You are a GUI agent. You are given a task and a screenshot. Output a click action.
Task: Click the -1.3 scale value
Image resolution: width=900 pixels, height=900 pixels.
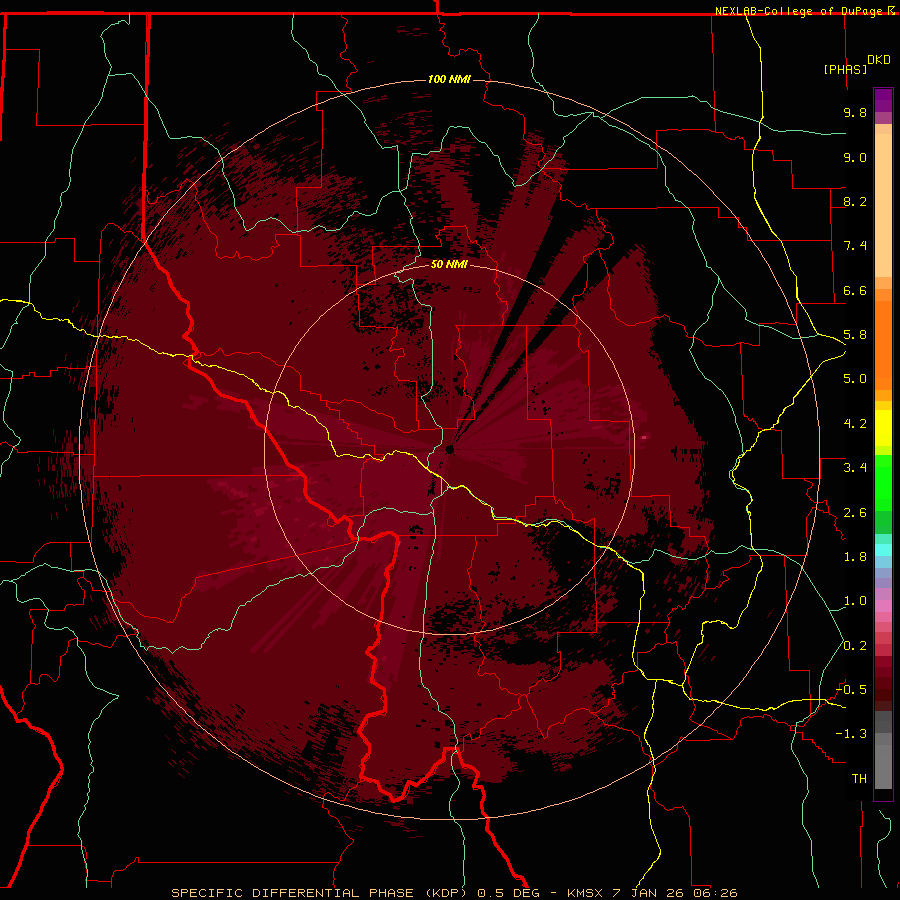pyautogui.click(x=851, y=734)
